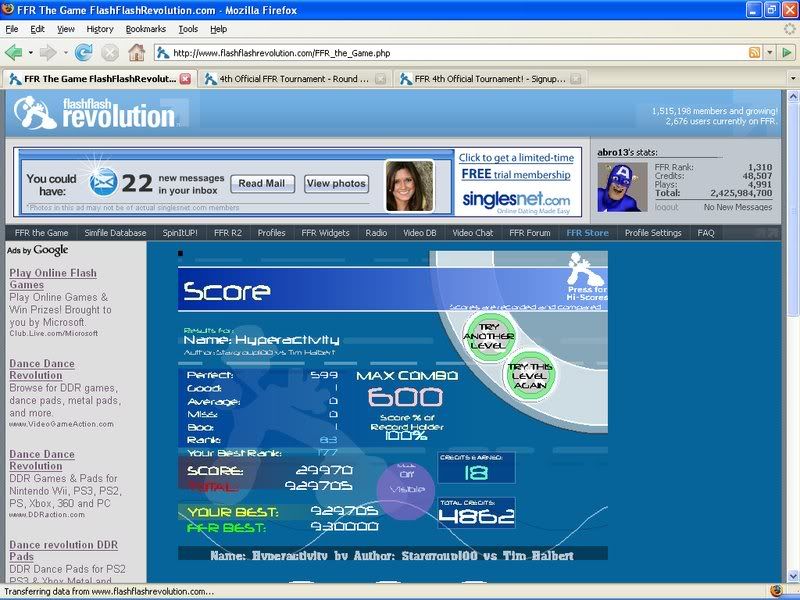800x600 pixels.
Task: Open the Simfile Database nav link
Action: point(115,233)
